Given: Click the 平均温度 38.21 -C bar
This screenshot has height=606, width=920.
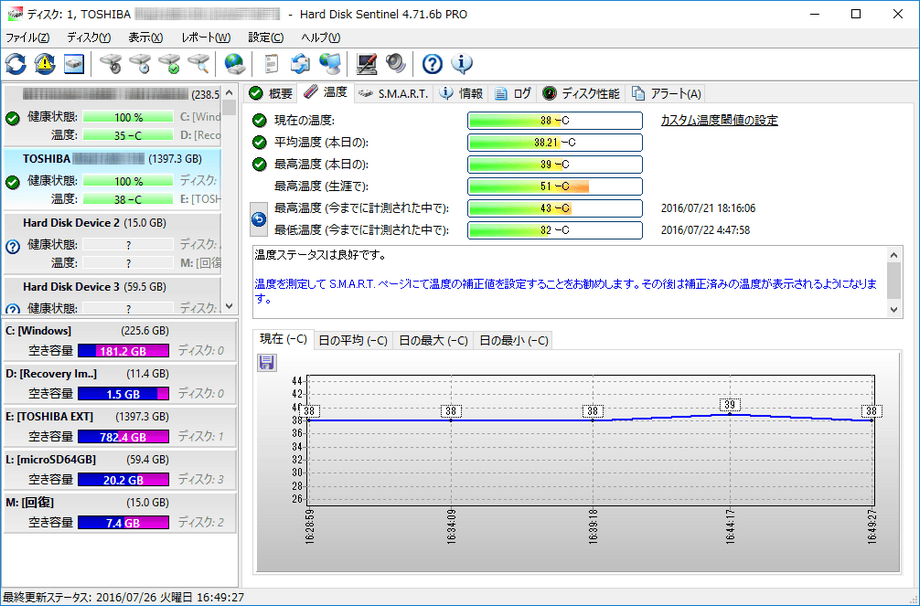Looking at the screenshot, I should 554,143.
